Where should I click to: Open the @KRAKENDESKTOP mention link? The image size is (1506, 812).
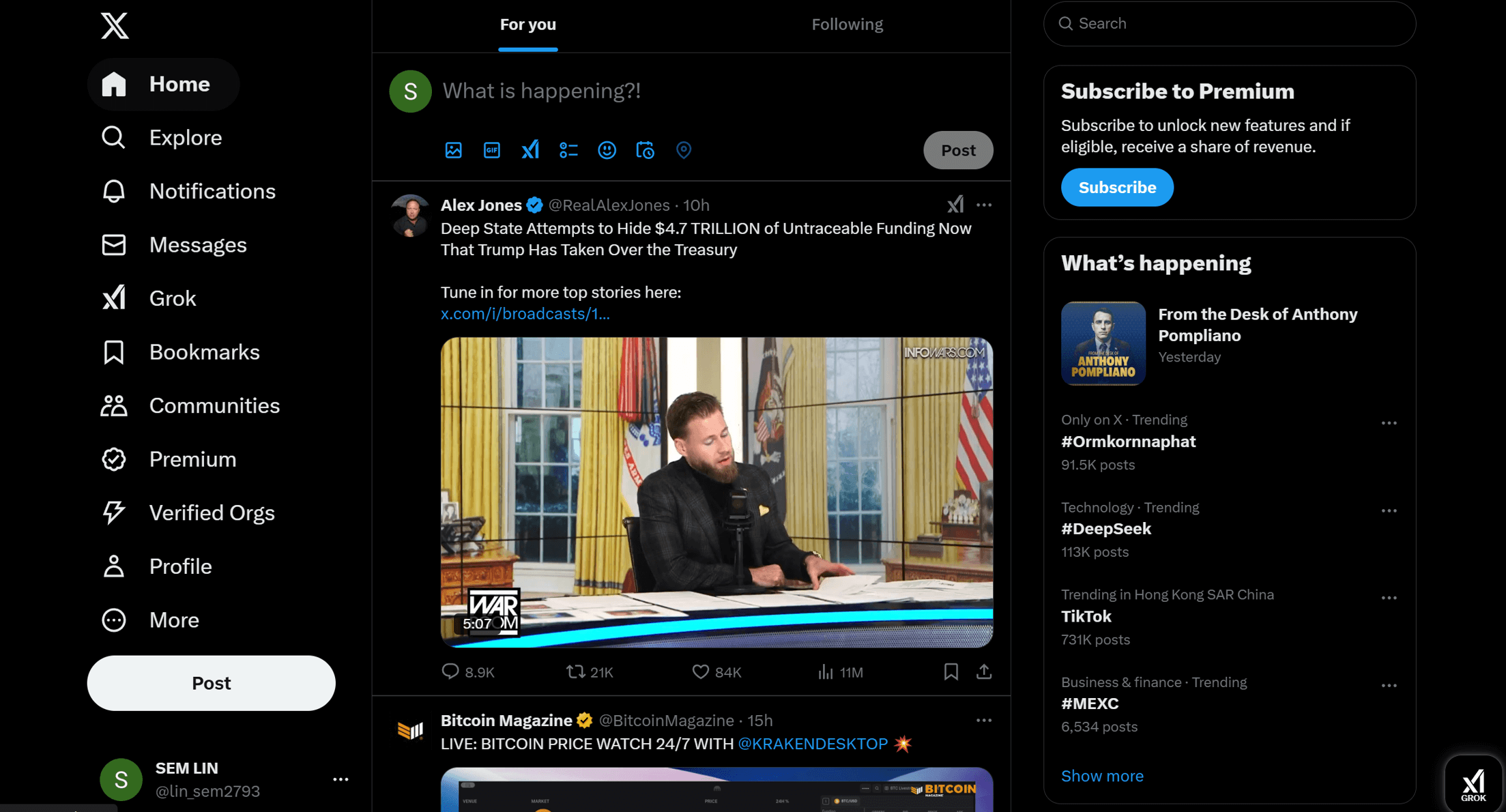(x=813, y=744)
